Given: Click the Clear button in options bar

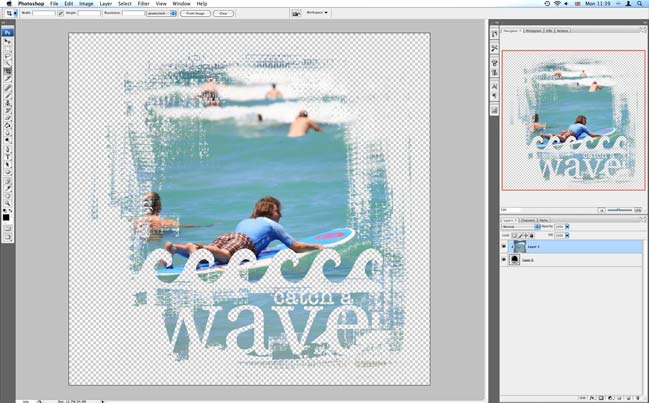Looking at the screenshot, I should tap(224, 13).
